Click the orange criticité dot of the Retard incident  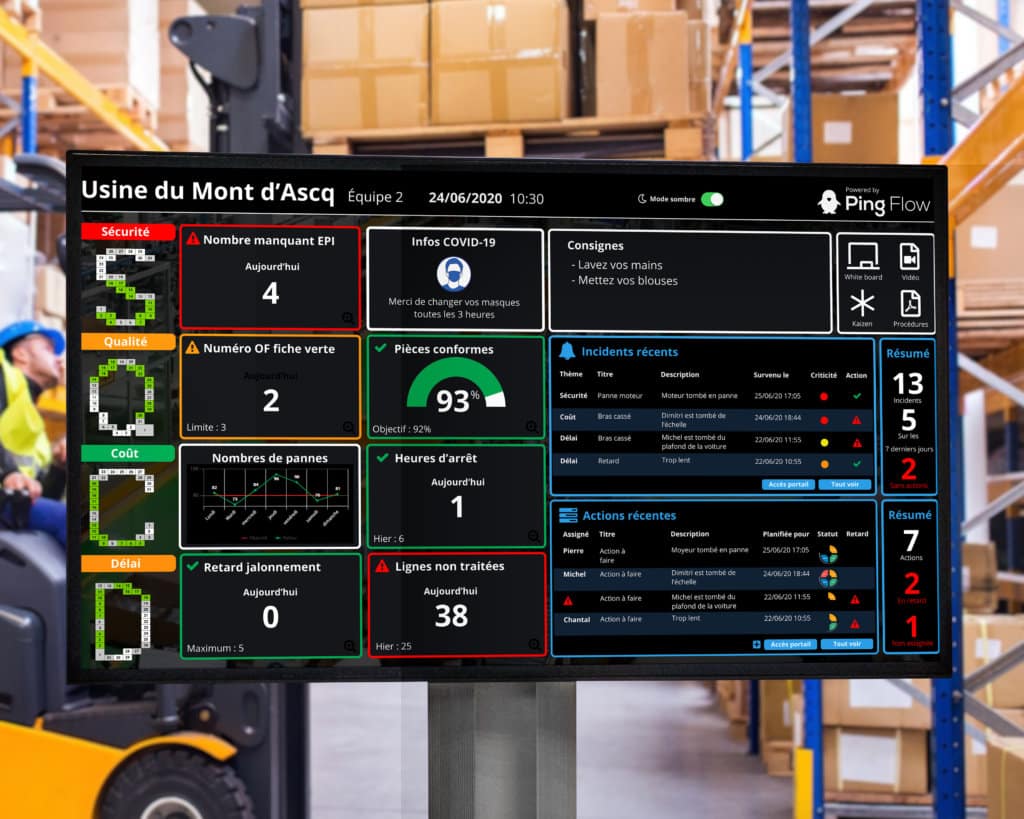[824, 464]
